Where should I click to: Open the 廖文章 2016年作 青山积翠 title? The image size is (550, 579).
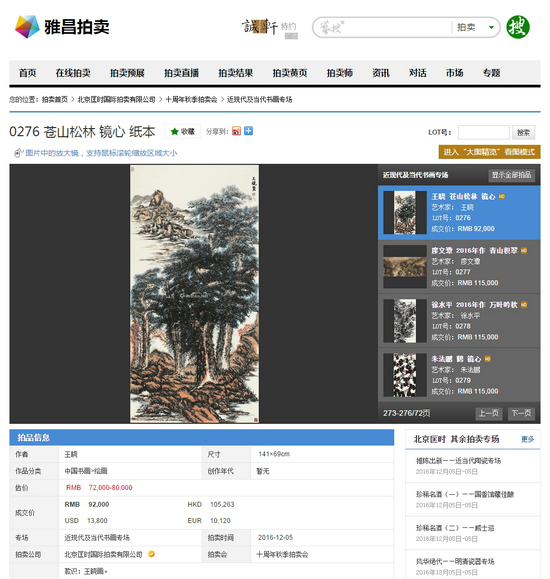point(474,250)
